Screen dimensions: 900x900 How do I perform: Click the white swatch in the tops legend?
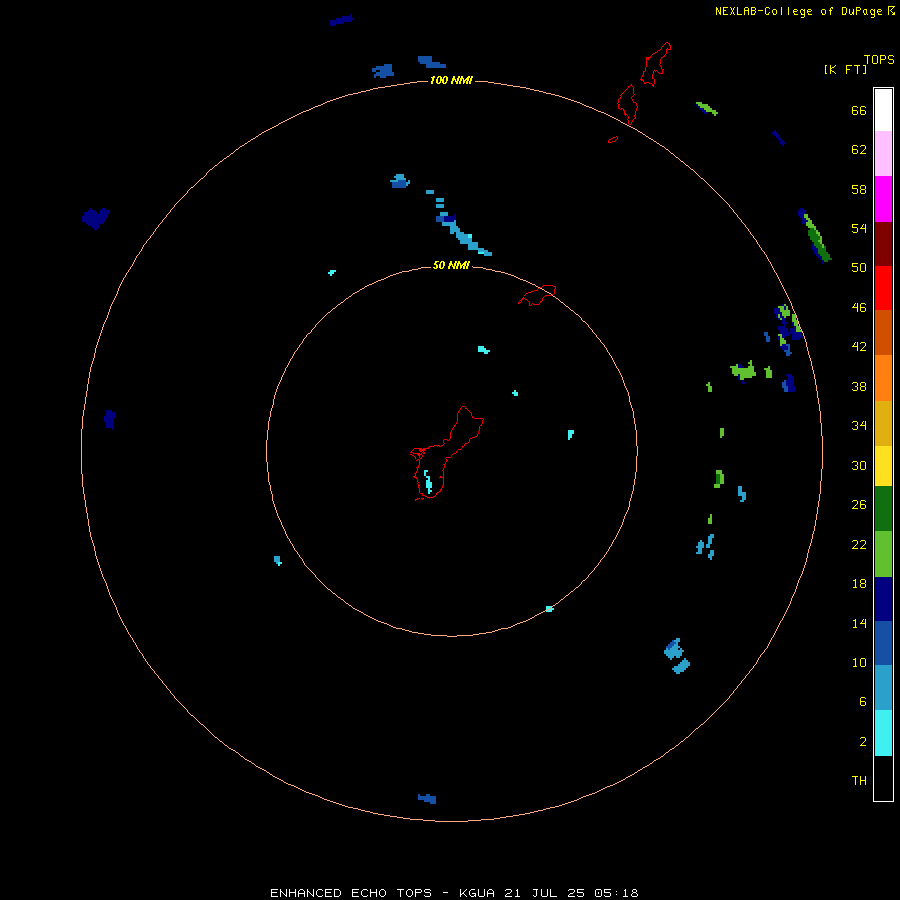click(883, 110)
